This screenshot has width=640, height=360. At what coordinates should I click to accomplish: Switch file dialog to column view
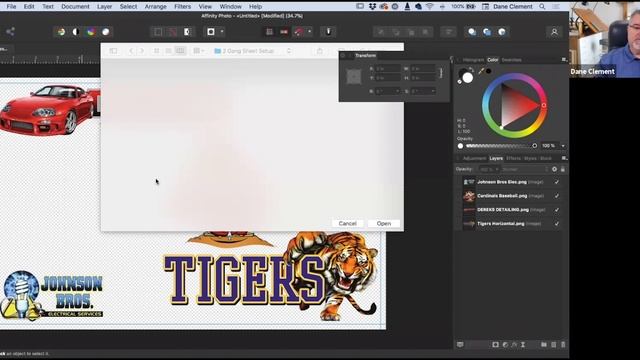click(180, 51)
